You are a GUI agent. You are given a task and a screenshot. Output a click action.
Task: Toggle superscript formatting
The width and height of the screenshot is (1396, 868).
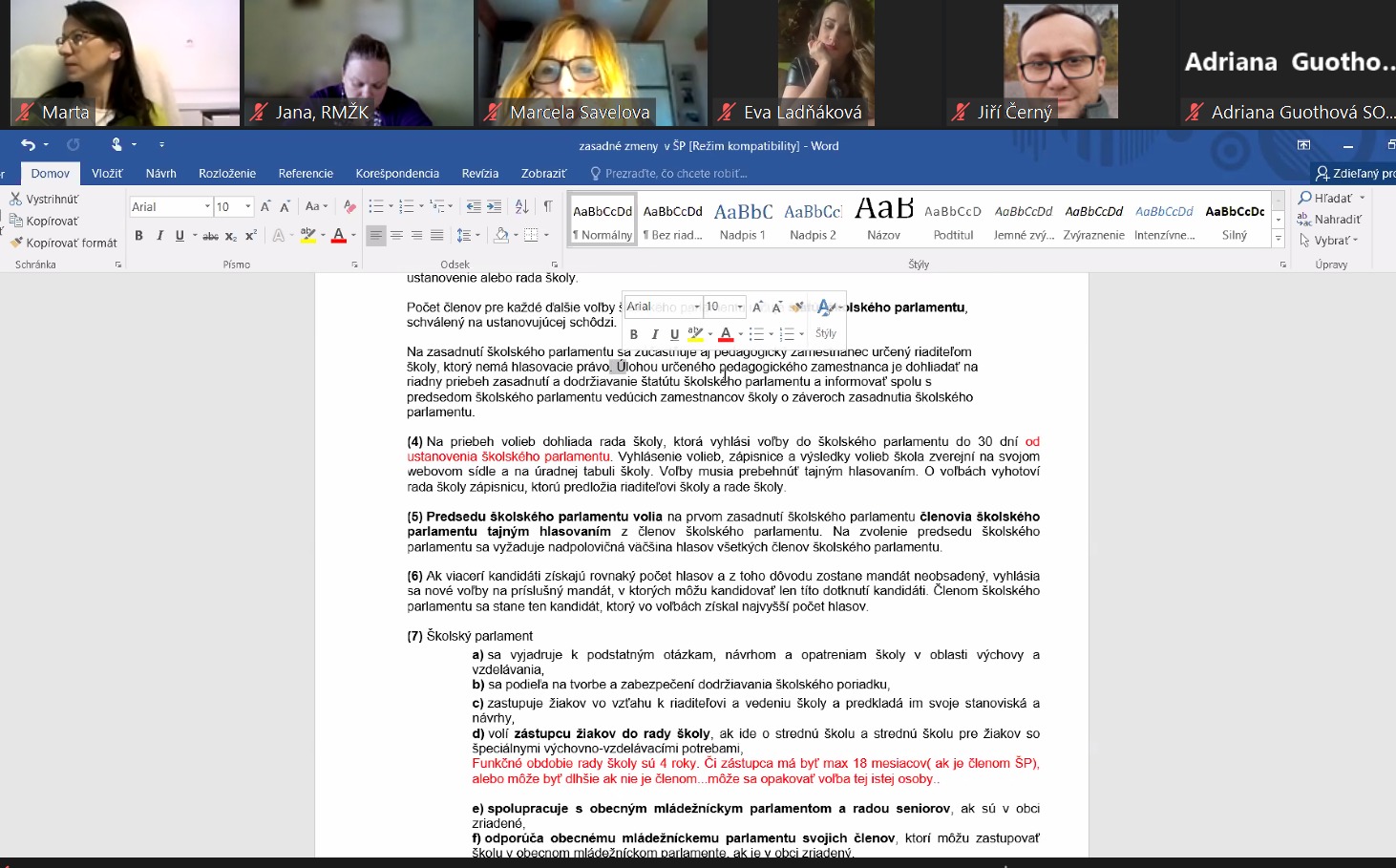pyautogui.click(x=251, y=235)
